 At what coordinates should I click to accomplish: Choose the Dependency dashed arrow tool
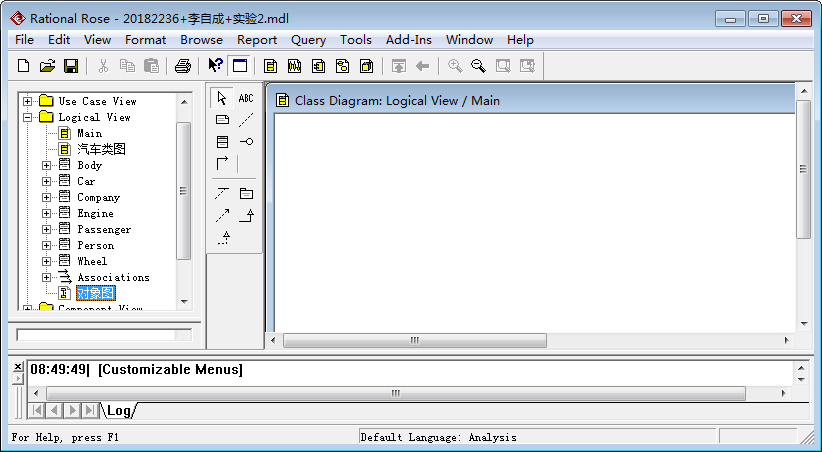[222, 215]
